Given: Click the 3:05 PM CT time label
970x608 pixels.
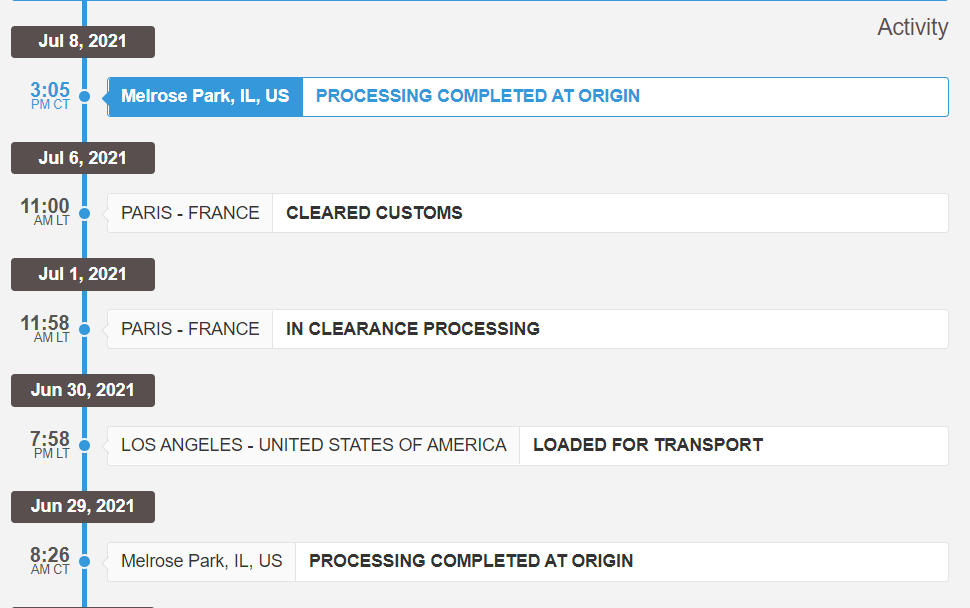Looking at the screenshot, I should click(50, 95).
